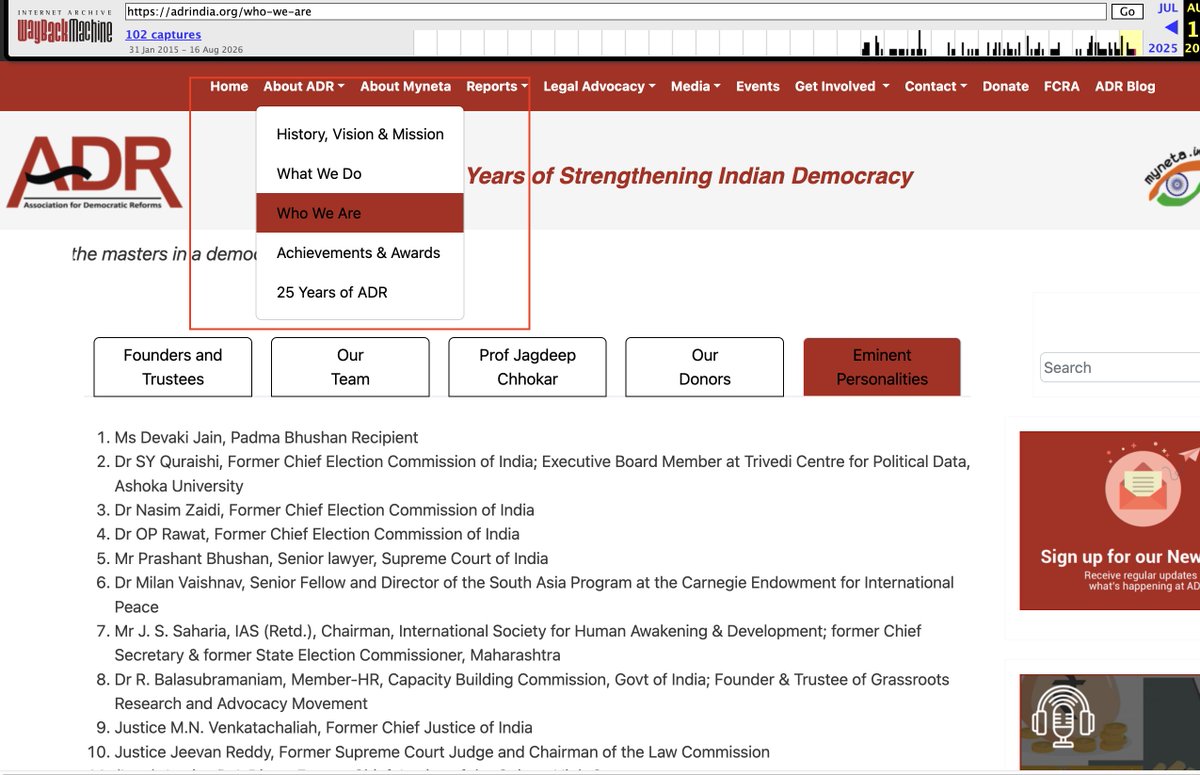Click the Strengthening Indian Democracy headline

tap(689, 177)
